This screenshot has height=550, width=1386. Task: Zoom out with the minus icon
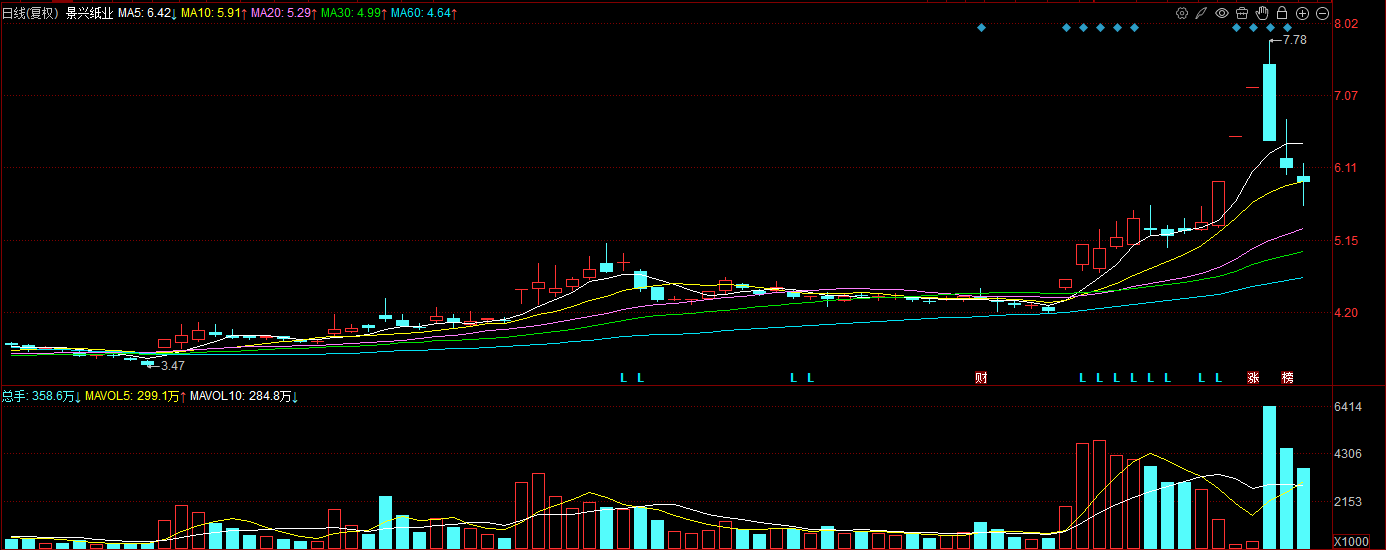1322,13
